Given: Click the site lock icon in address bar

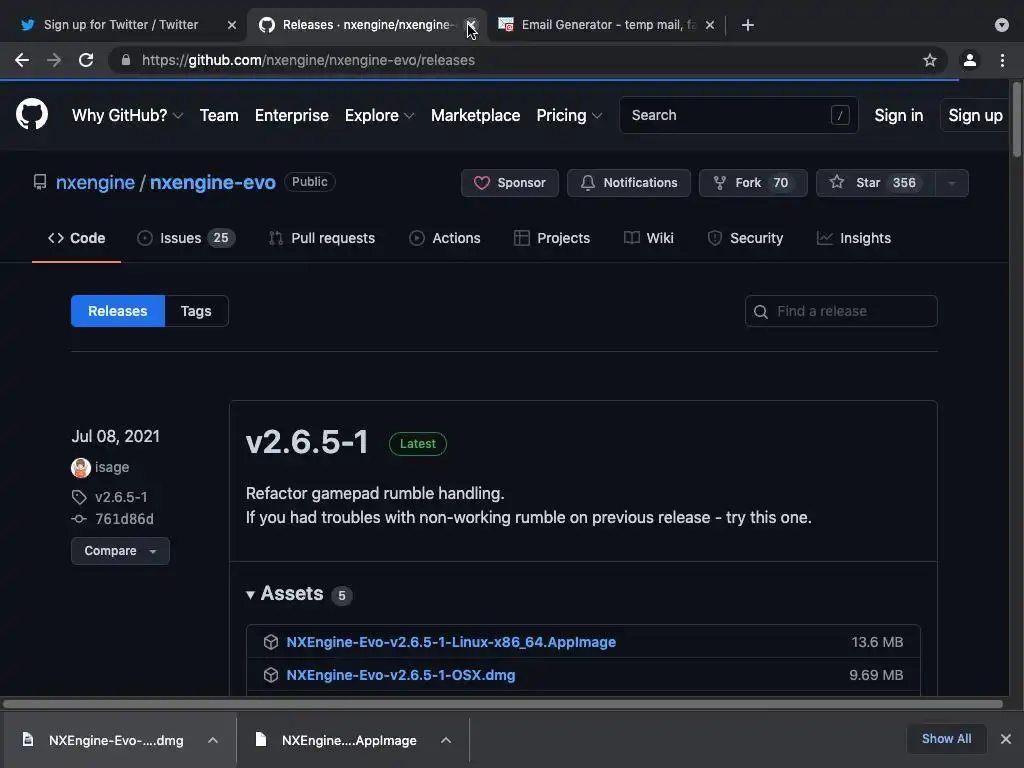Looking at the screenshot, I should pos(126,60).
